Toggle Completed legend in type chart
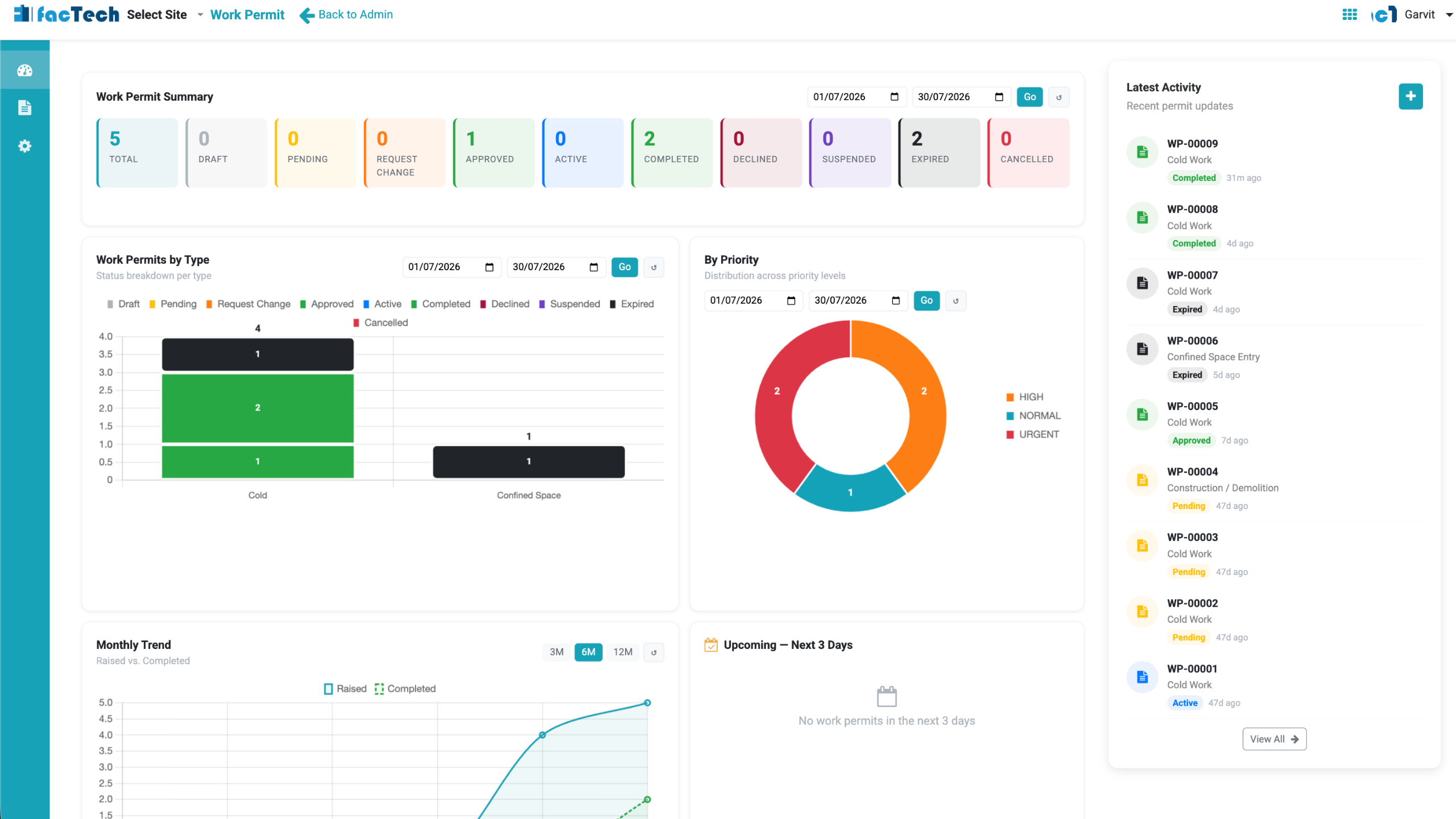Image resolution: width=1456 pixels, height=819 pixels. coord(440,304)
